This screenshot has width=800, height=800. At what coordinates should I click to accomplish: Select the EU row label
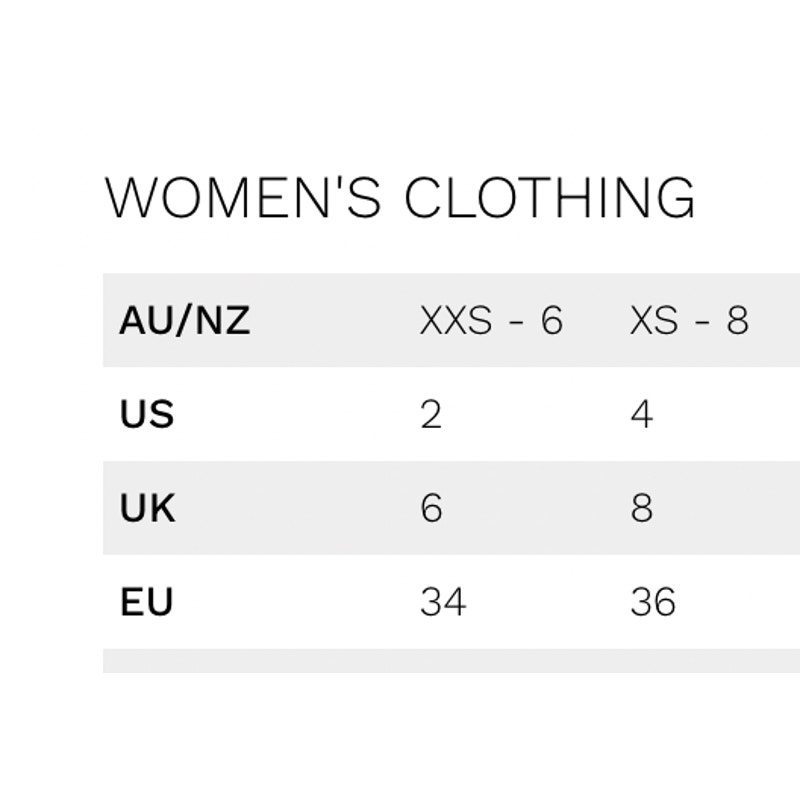pos(146,602)
